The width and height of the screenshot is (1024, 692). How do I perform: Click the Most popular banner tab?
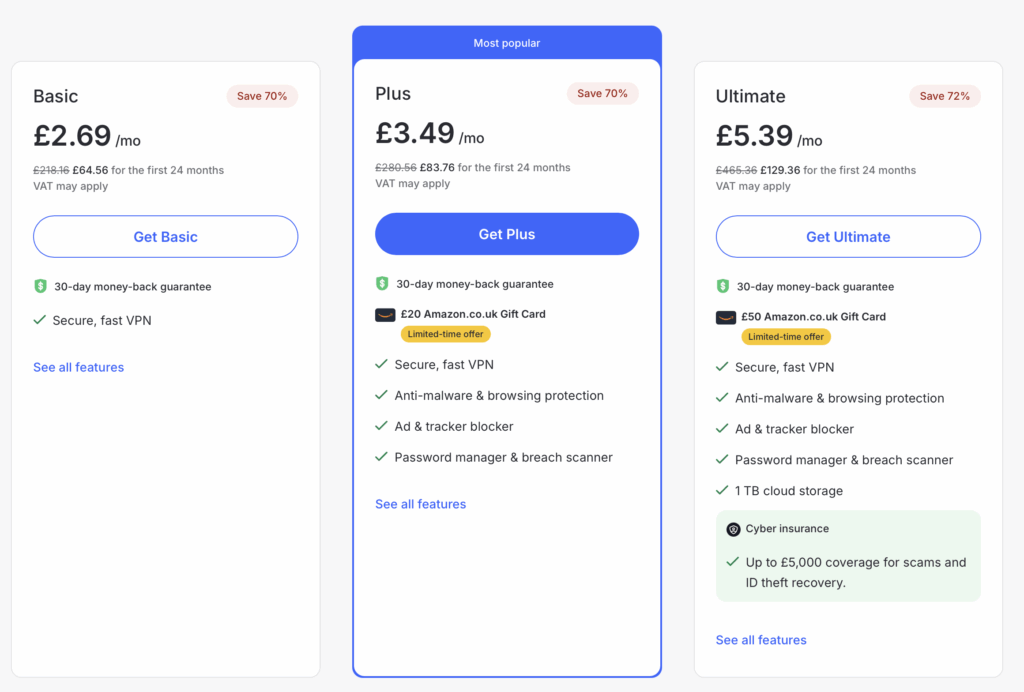(507, 43)
